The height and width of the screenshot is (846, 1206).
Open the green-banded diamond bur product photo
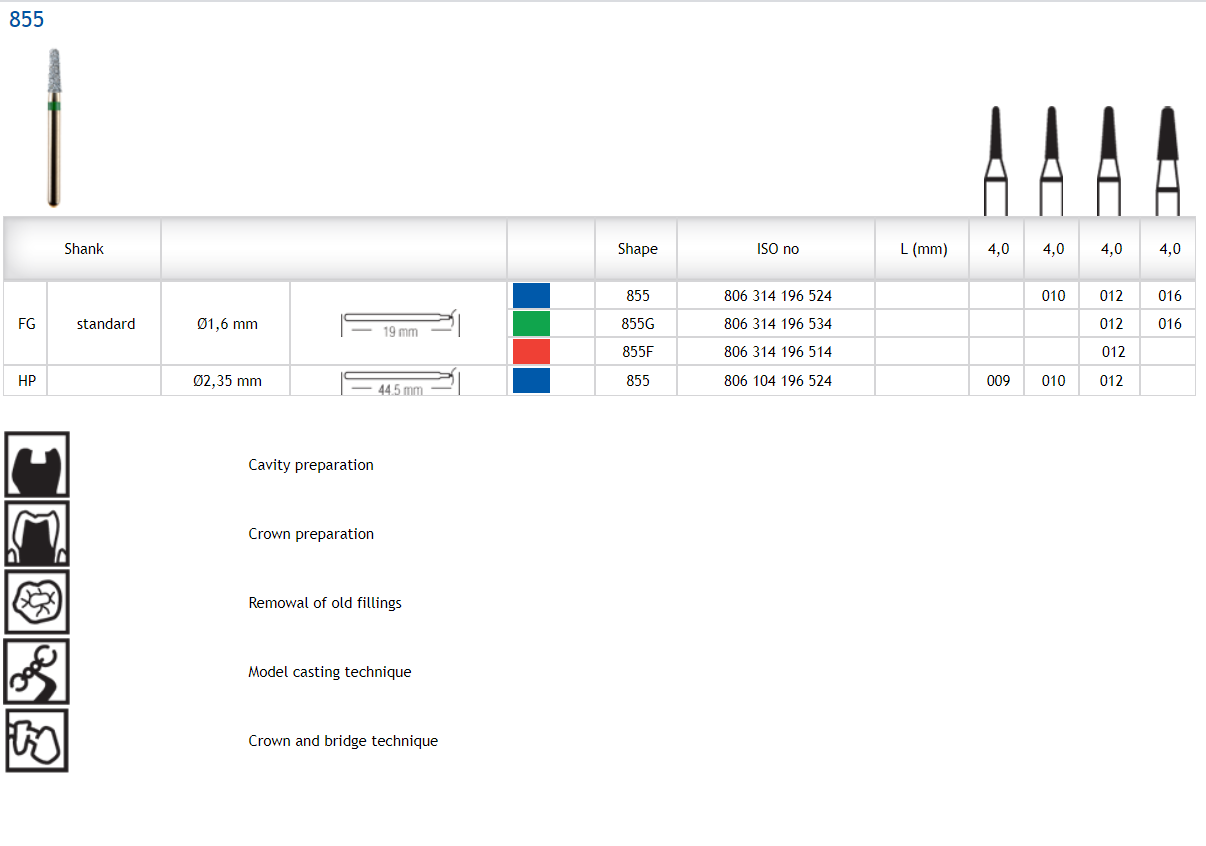54,127
